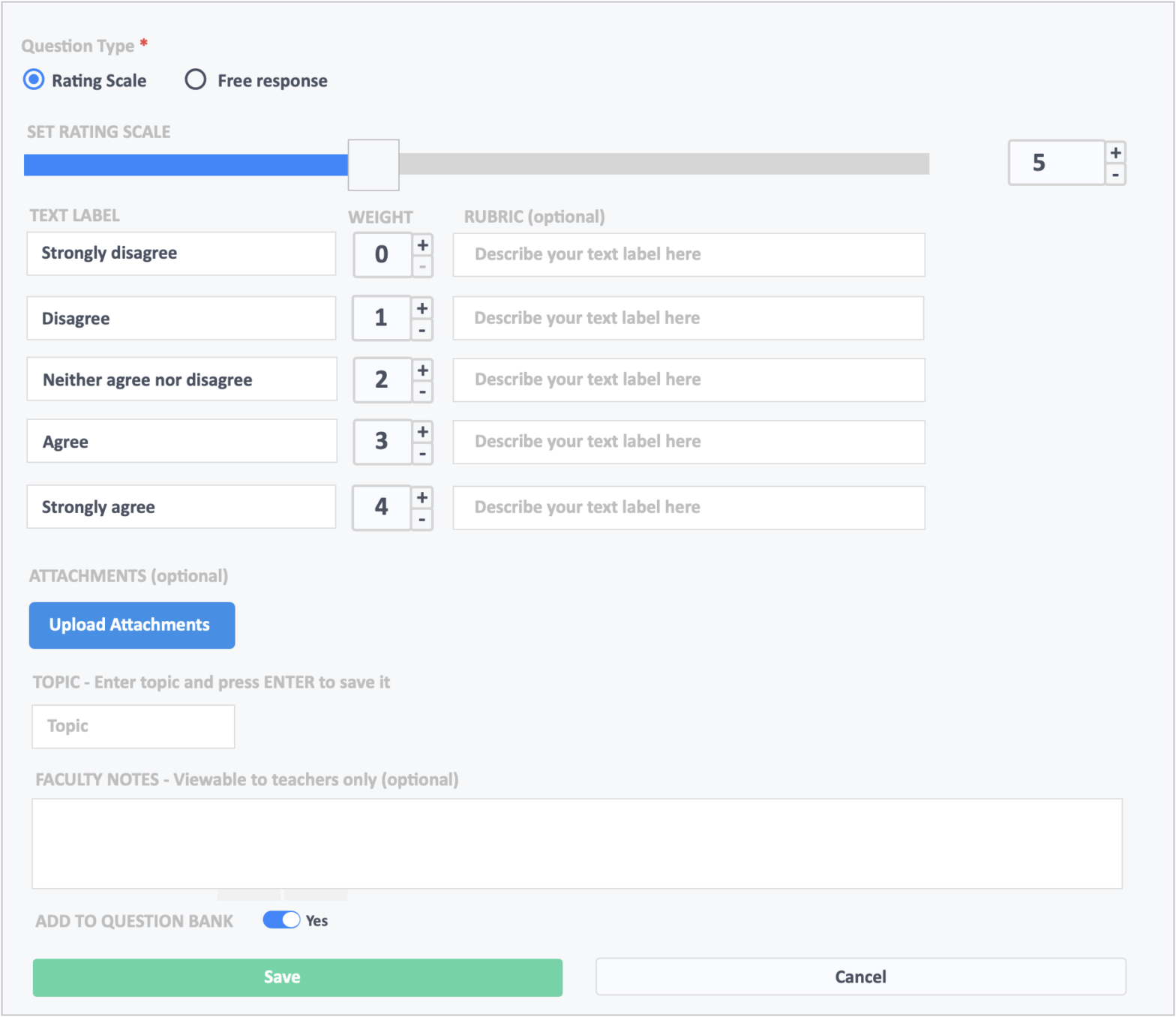Edit the Strongly disagree text label field
Image resolution: width=1176 pixels, height=1017 pixels.
tap(181, 253)
